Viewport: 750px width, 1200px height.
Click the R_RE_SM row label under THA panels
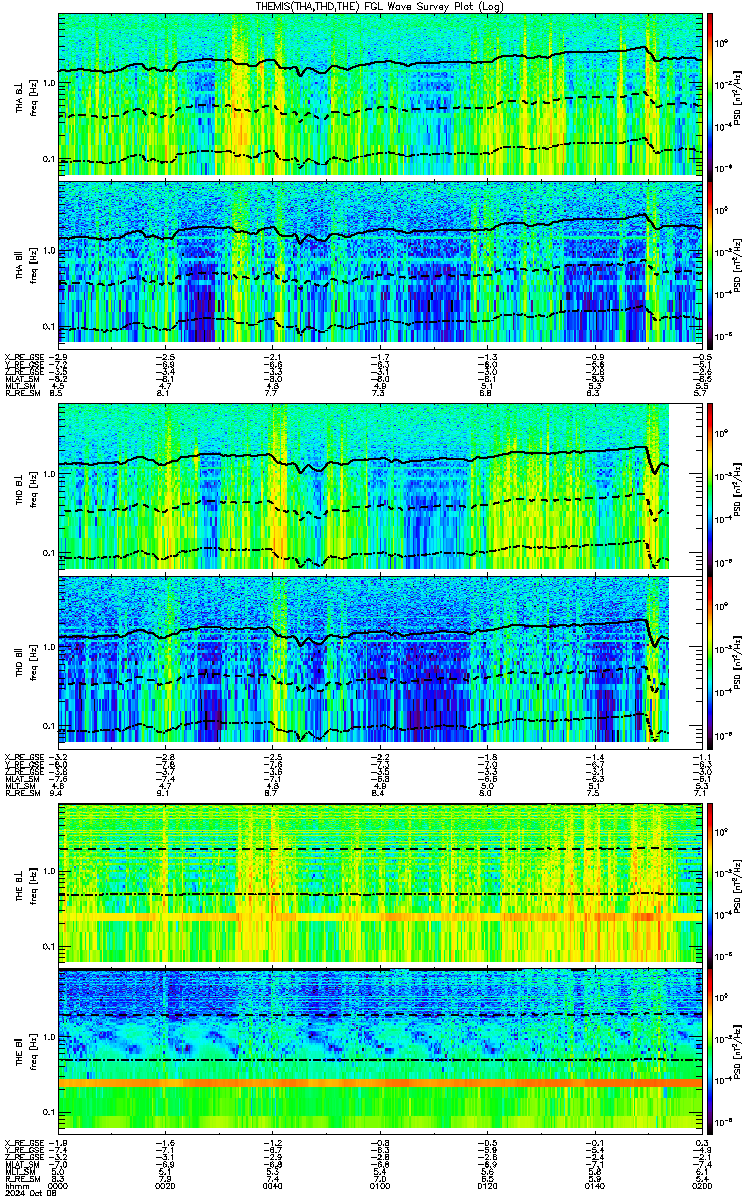(23, 394)
